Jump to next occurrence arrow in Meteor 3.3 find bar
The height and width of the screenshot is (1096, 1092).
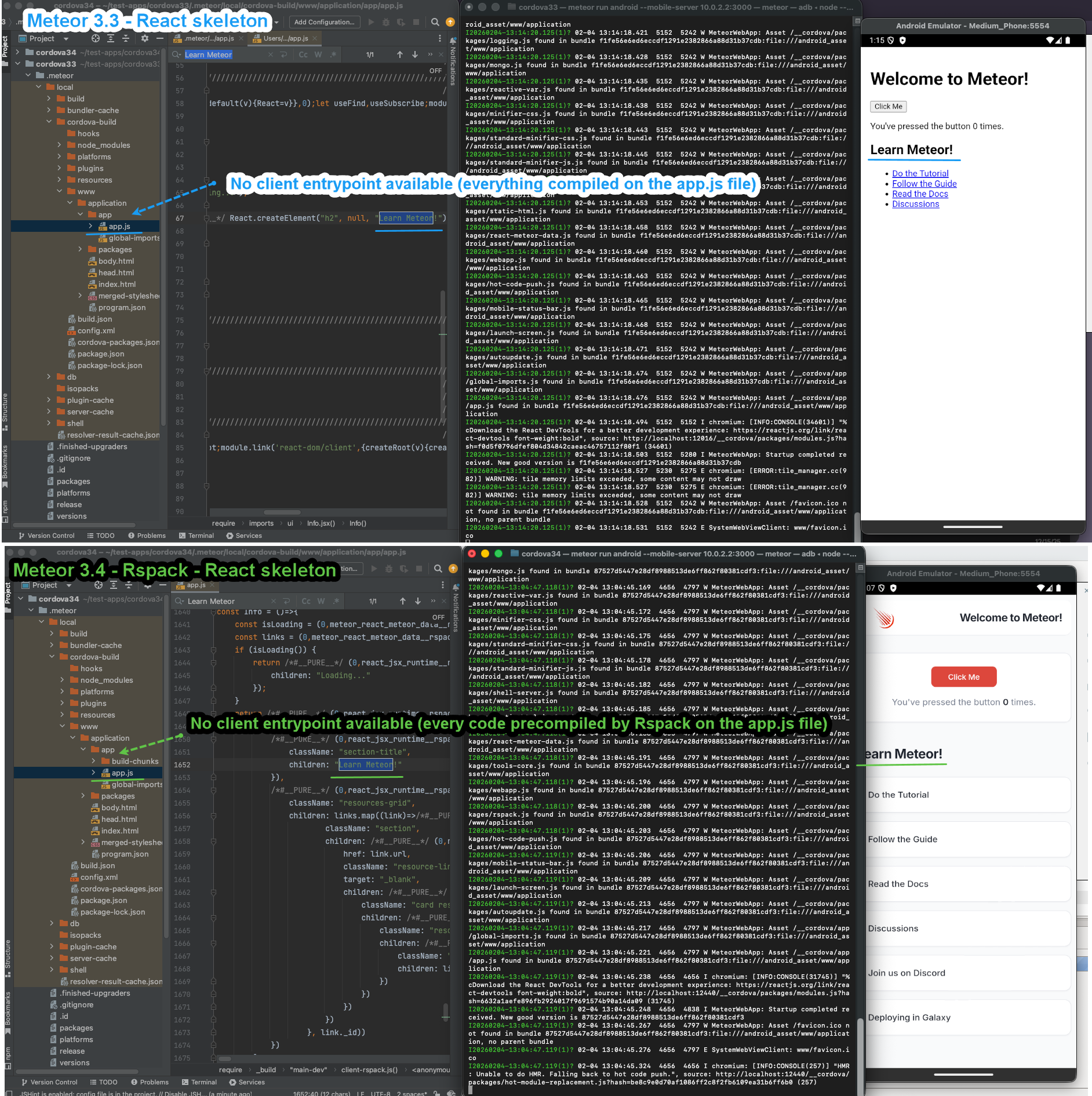coord(415,54)
